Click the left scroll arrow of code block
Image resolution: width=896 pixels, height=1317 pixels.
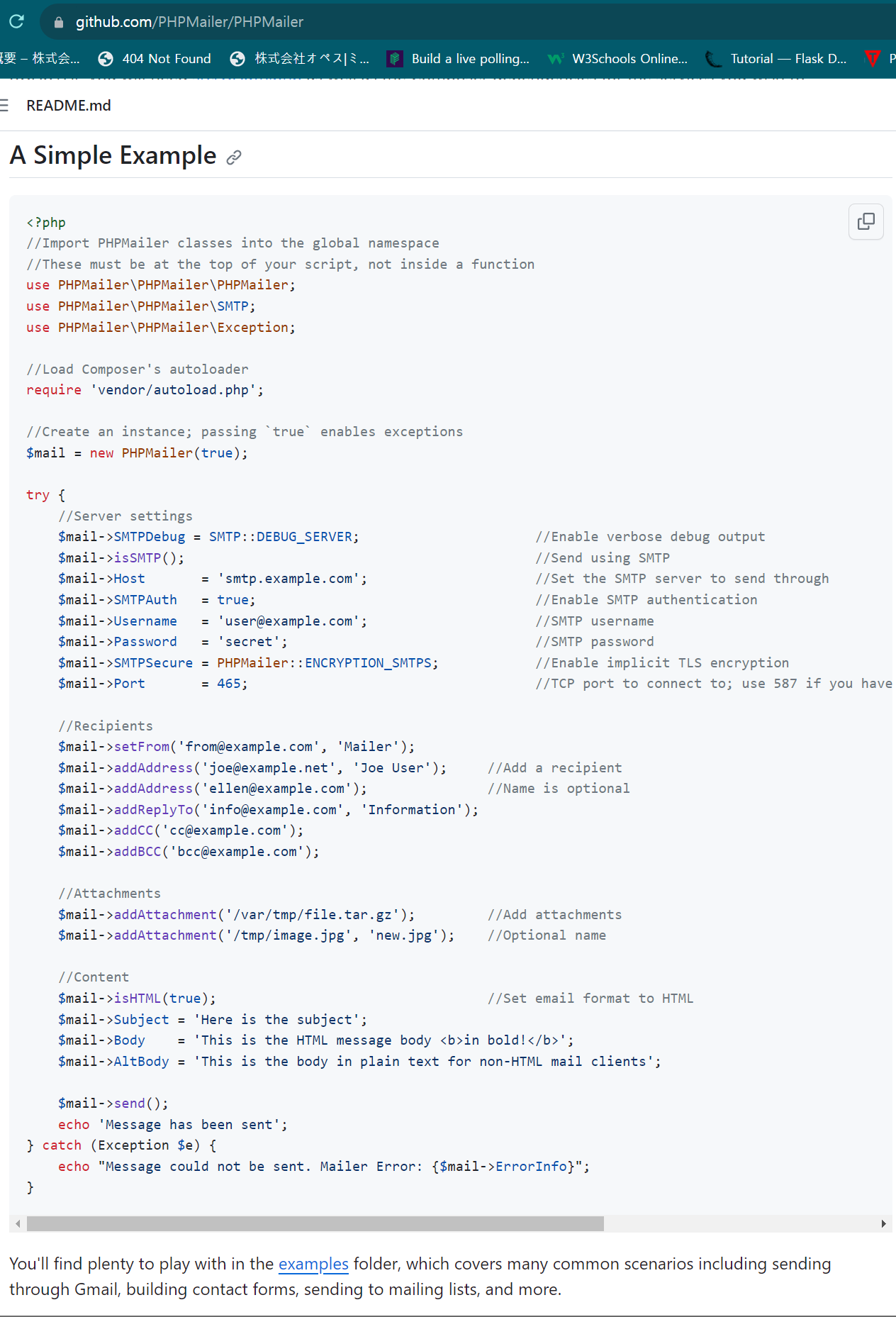pos(18,1223)
